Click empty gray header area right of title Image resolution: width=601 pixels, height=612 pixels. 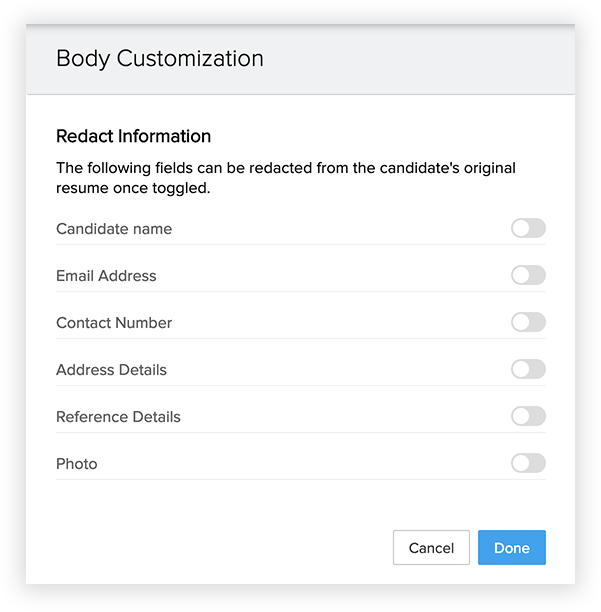[418, 59]
